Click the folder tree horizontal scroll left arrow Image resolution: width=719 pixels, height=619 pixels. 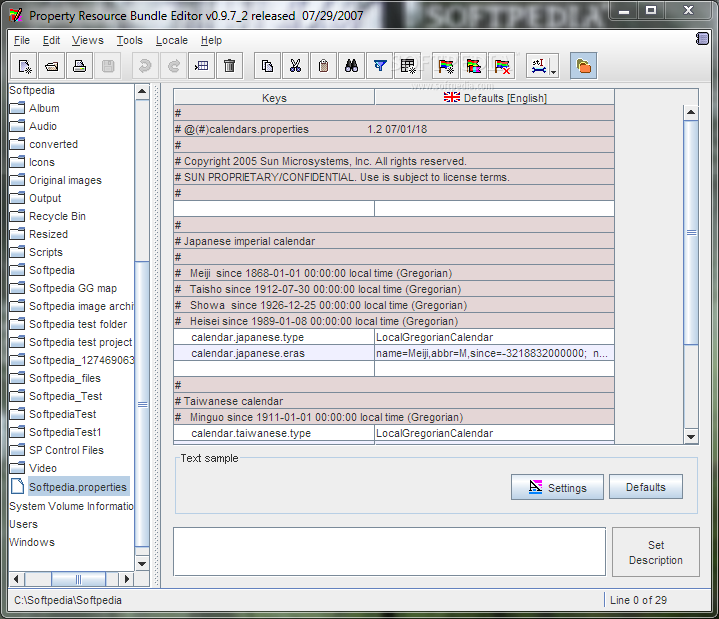pyautogui.click(x=17, y=579)
